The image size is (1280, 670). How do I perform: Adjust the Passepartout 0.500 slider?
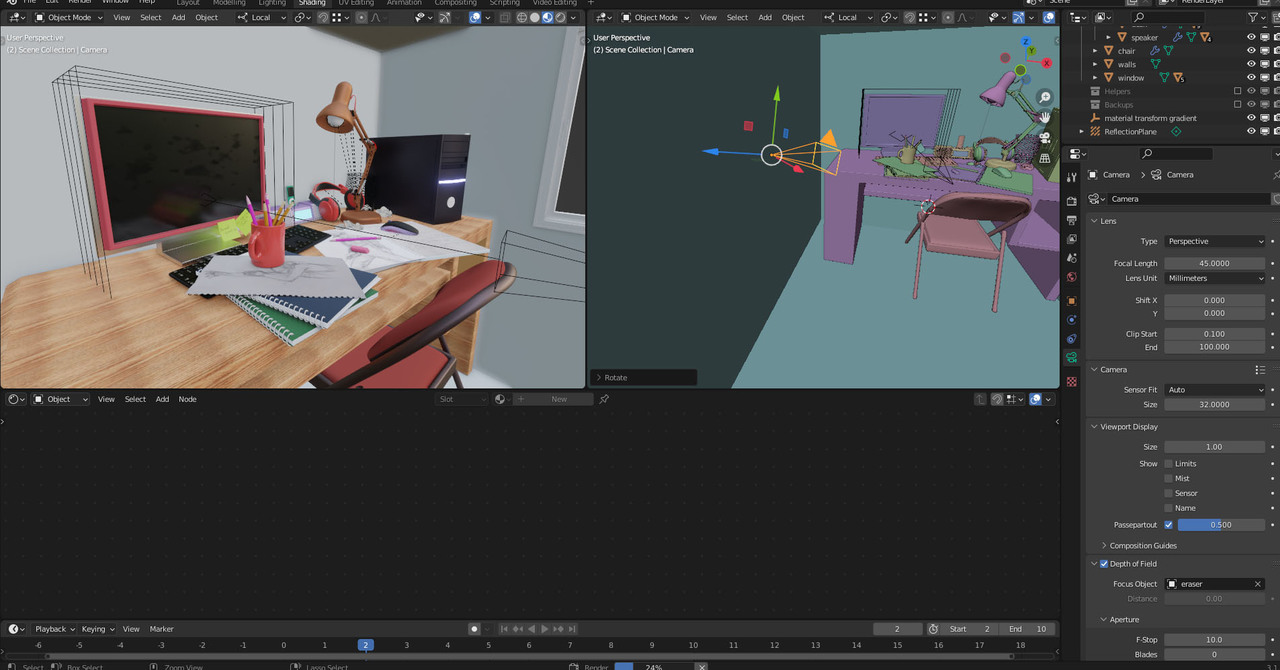pyautogui.click(x=1221, y=524)
